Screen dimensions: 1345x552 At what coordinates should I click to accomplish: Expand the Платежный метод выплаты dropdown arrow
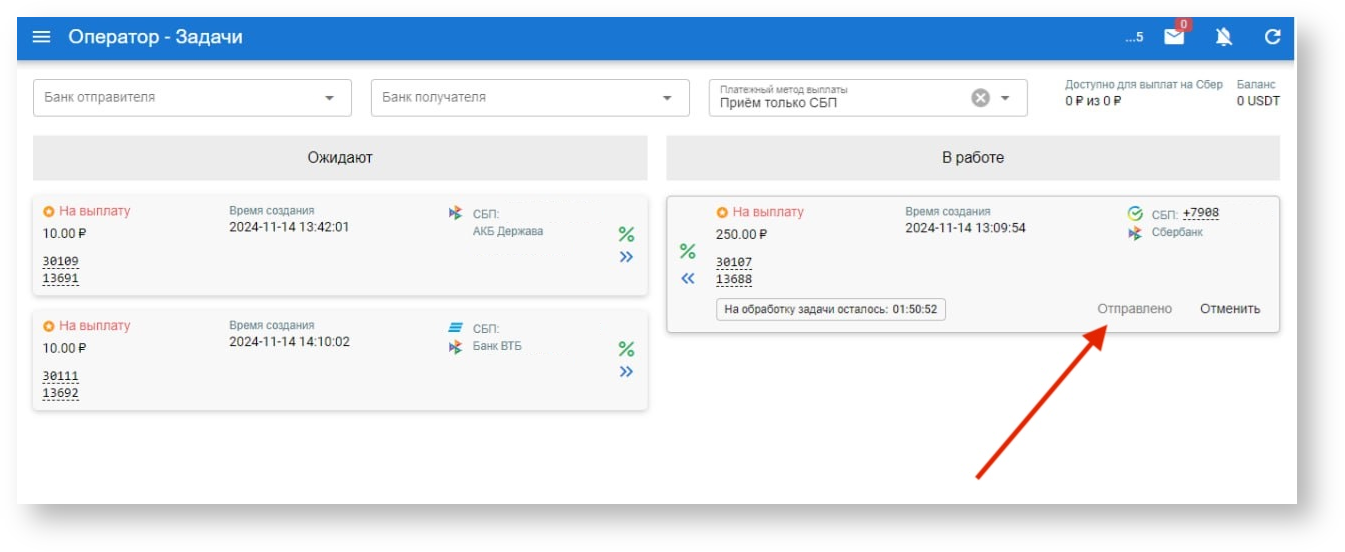click(1006, 98)
